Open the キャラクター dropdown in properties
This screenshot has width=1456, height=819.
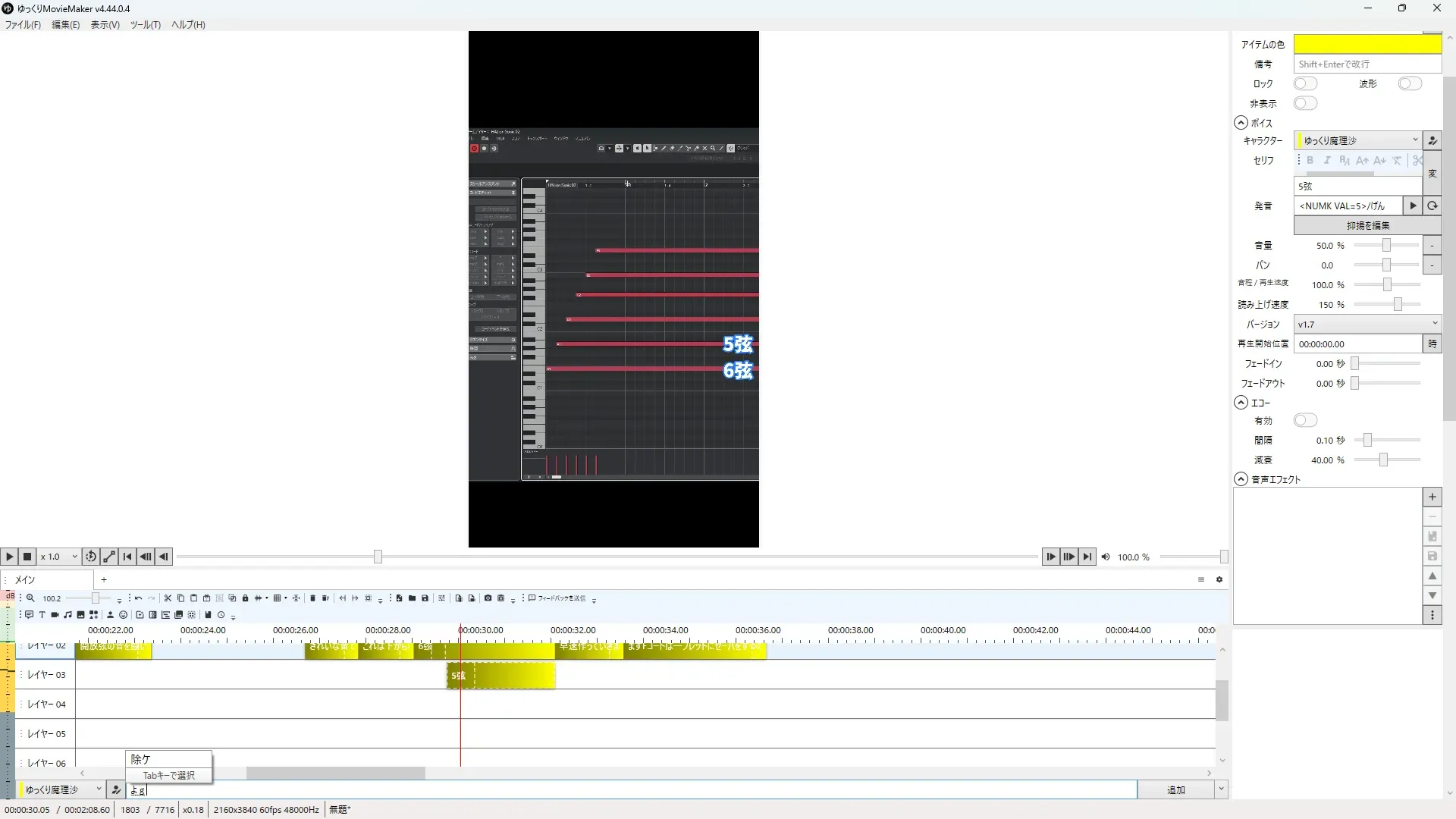[1357, 140]
